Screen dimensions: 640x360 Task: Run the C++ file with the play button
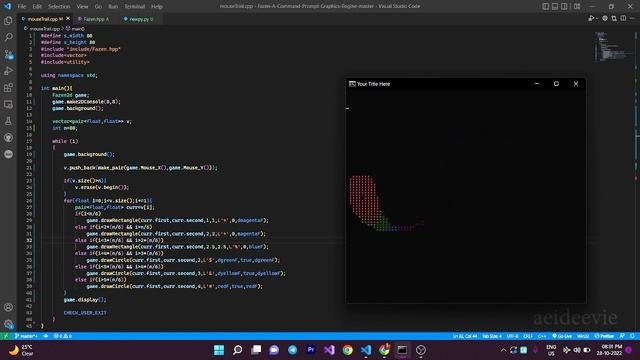591,18
